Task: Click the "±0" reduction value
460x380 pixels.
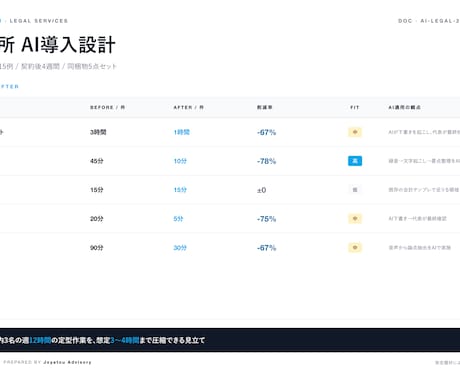Action: tap(262, 190)
